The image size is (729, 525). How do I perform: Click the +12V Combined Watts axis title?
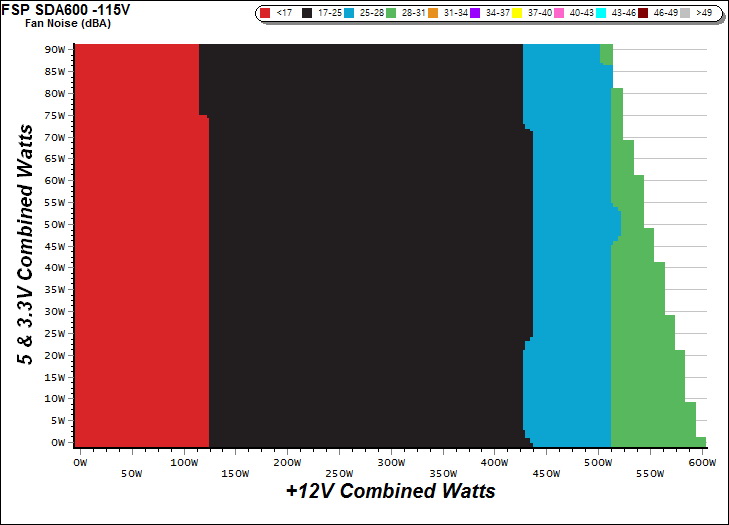pos(390,492)
